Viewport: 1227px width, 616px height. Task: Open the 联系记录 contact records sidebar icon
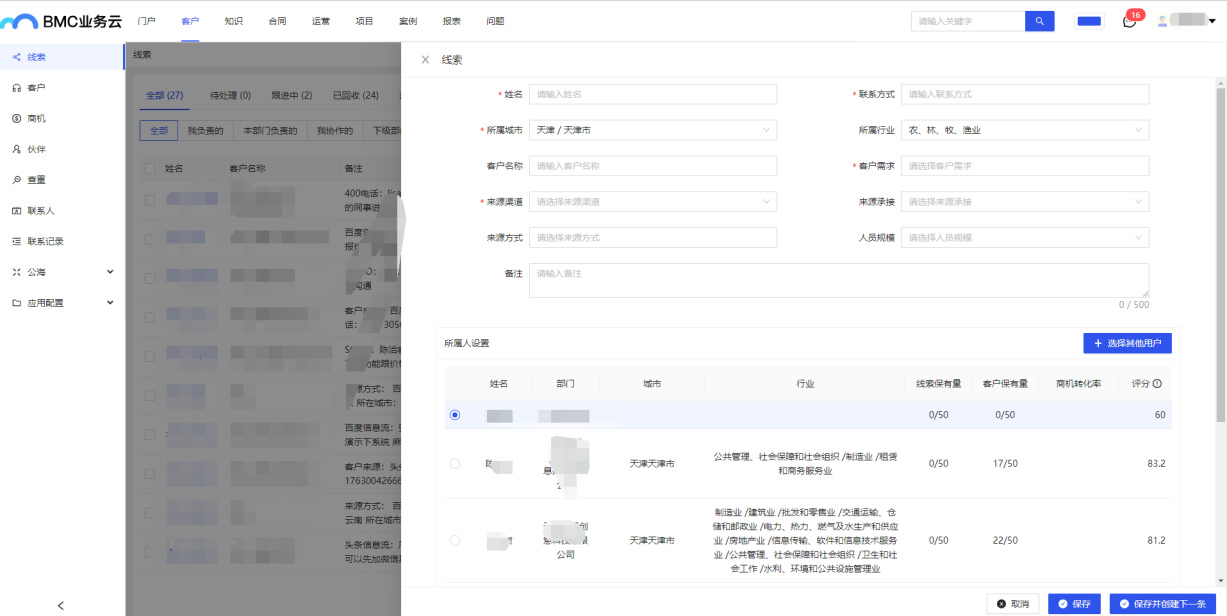pos(17,241)
